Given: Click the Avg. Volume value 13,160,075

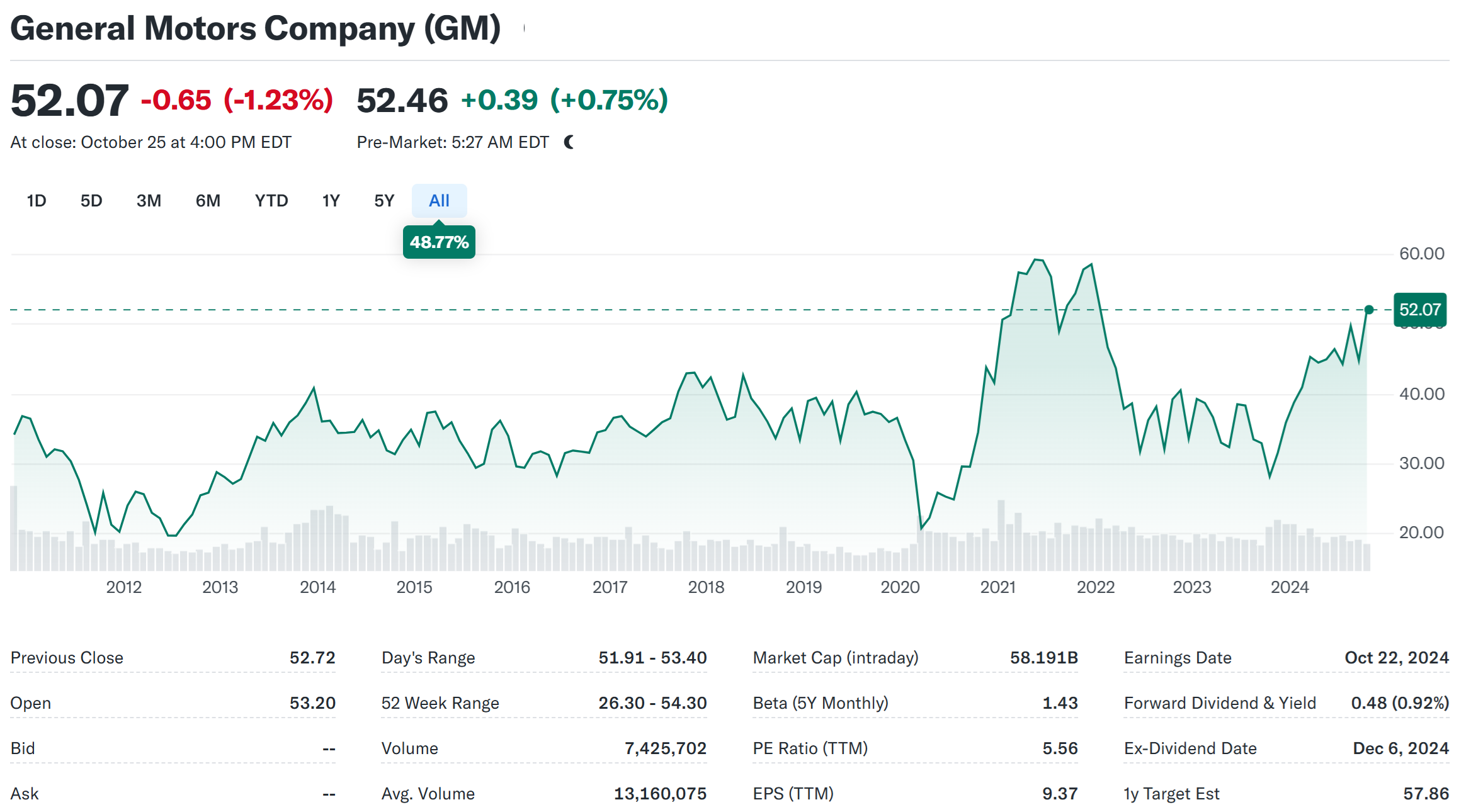Looking at the screenshot, I should [x=661, y=794].
